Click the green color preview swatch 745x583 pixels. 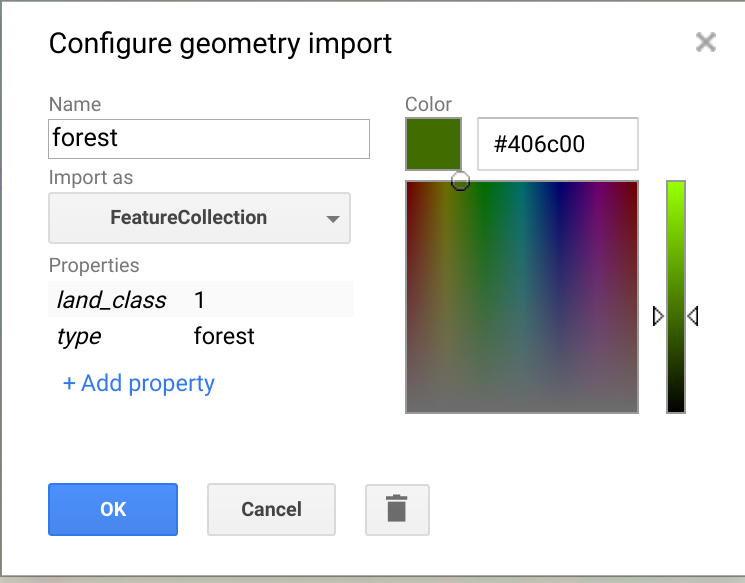click(x=433, y=144)
